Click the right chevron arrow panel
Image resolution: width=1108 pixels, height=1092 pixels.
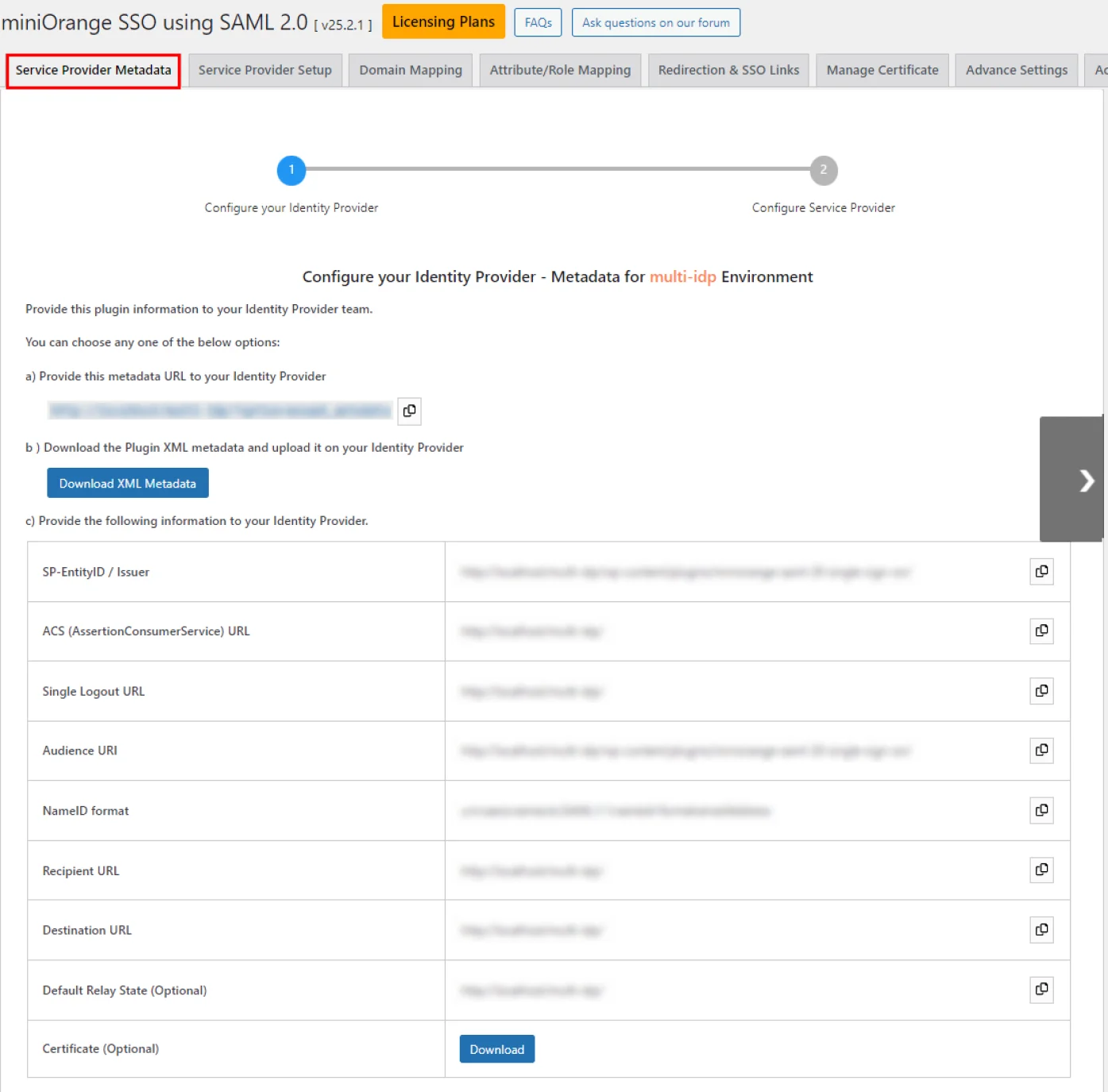point(1071,480)
